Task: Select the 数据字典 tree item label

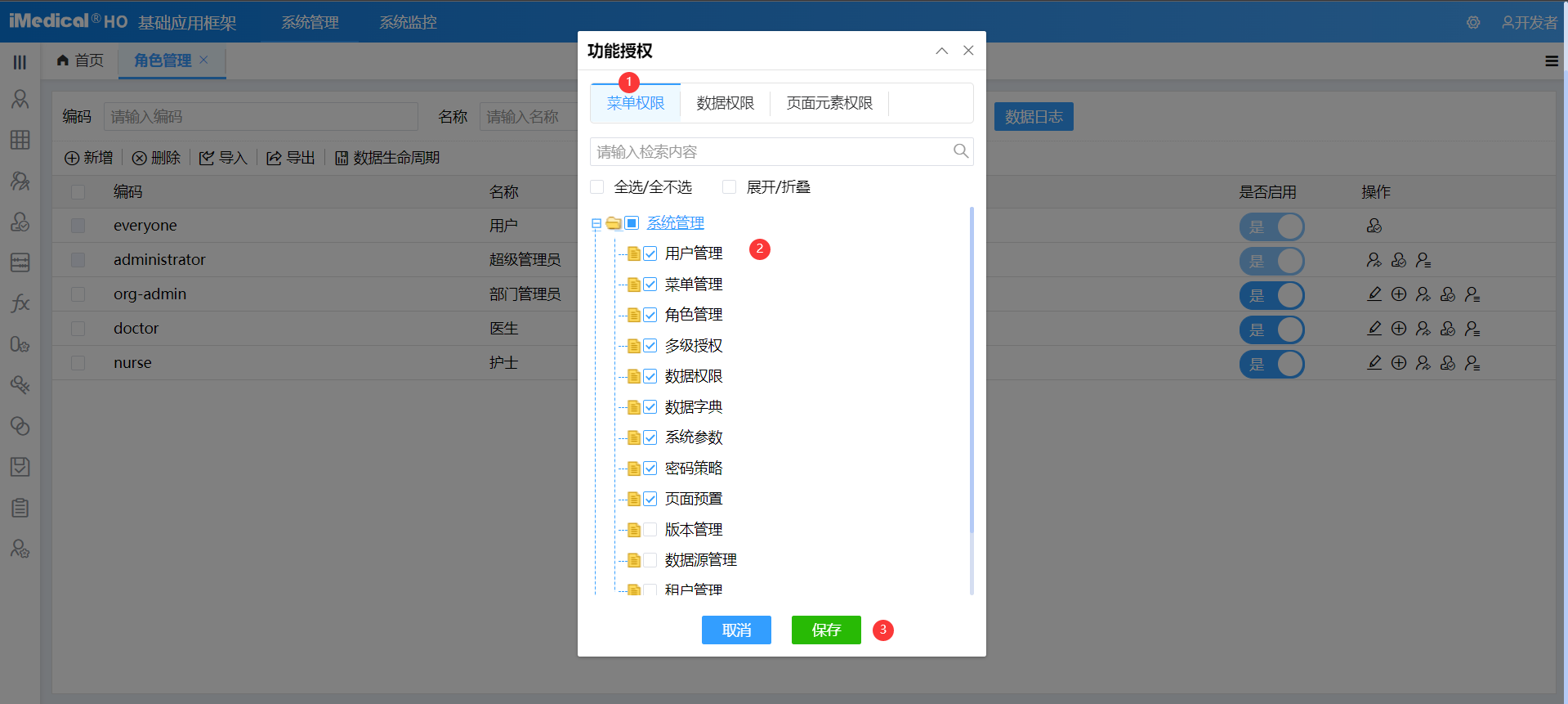Action: pyautogui.click(x=694, y=407)
